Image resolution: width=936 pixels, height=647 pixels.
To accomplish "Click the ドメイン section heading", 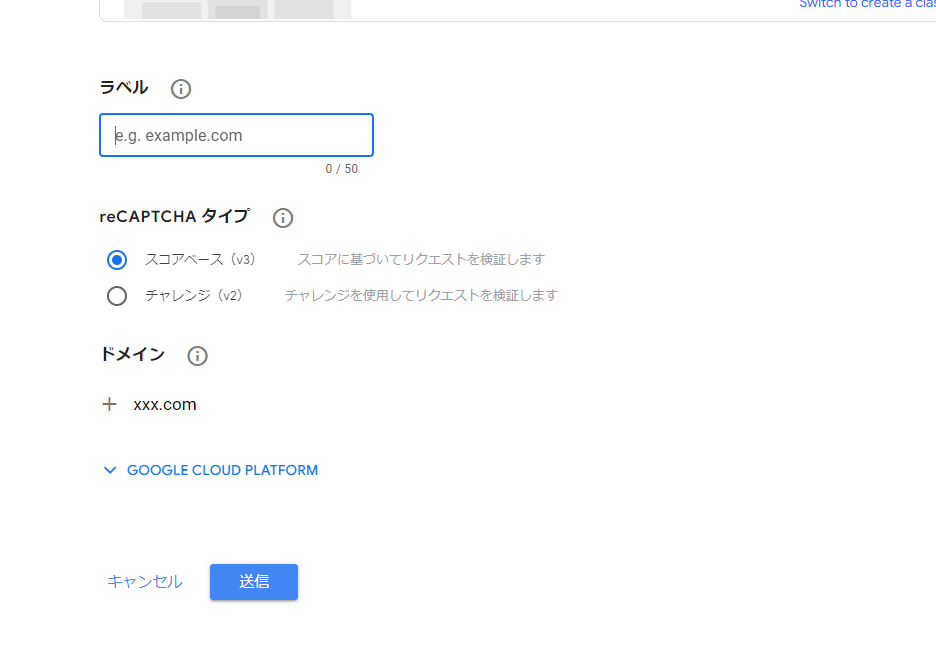I will coord(133,355).
